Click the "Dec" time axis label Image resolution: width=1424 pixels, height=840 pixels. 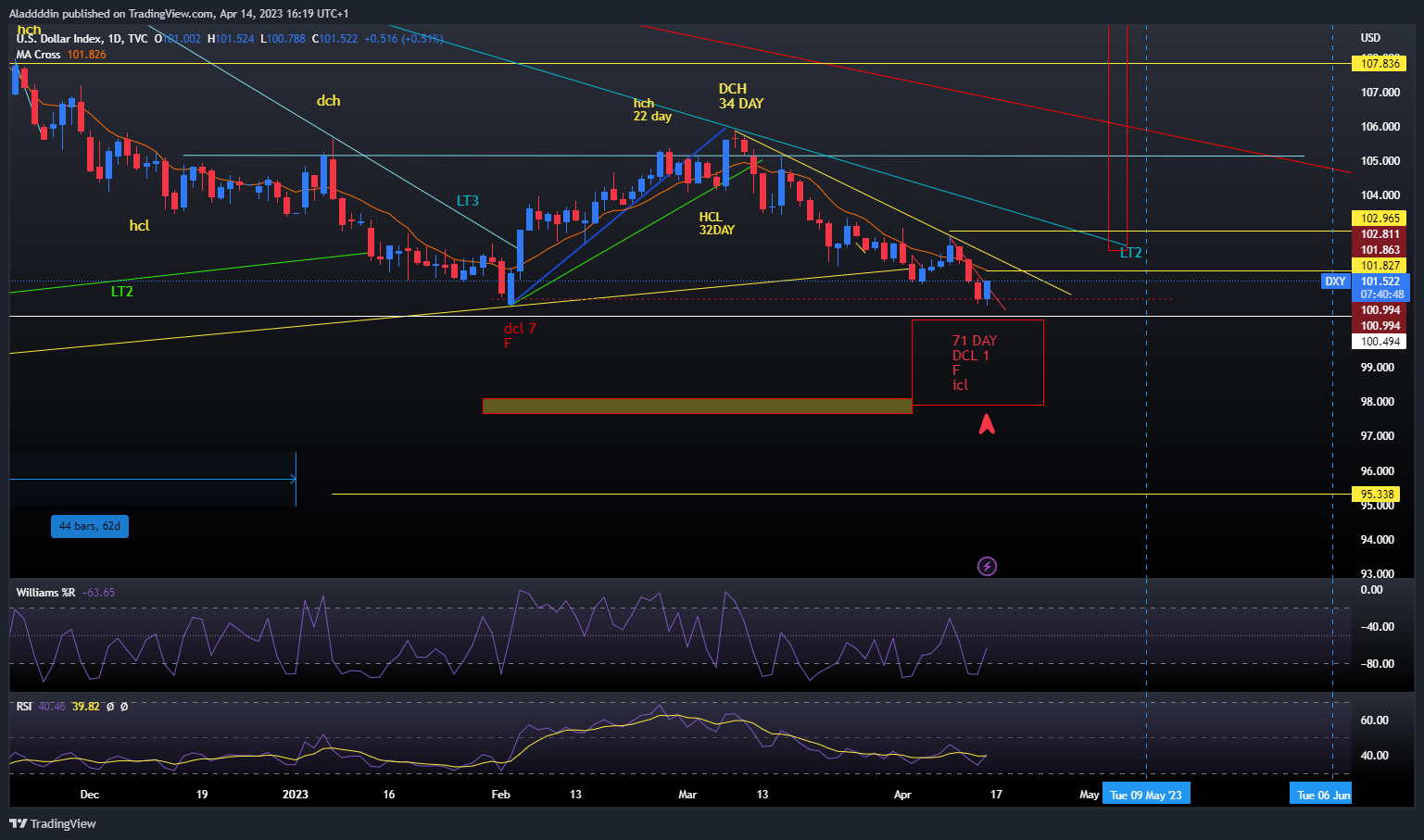(x=90, y=795)
